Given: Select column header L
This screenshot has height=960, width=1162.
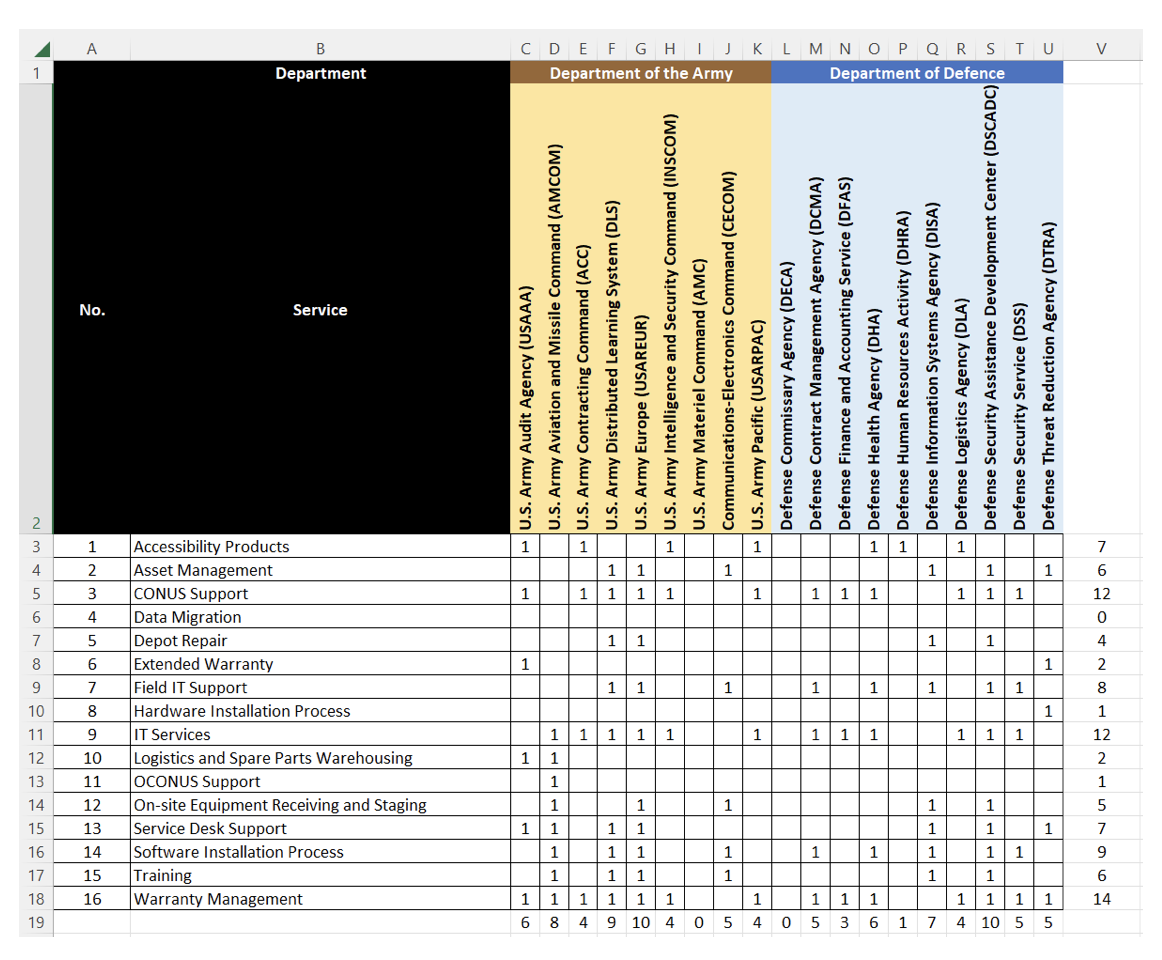Looking at the screenshot, I should pyautogui.click(x=786, y=49).
